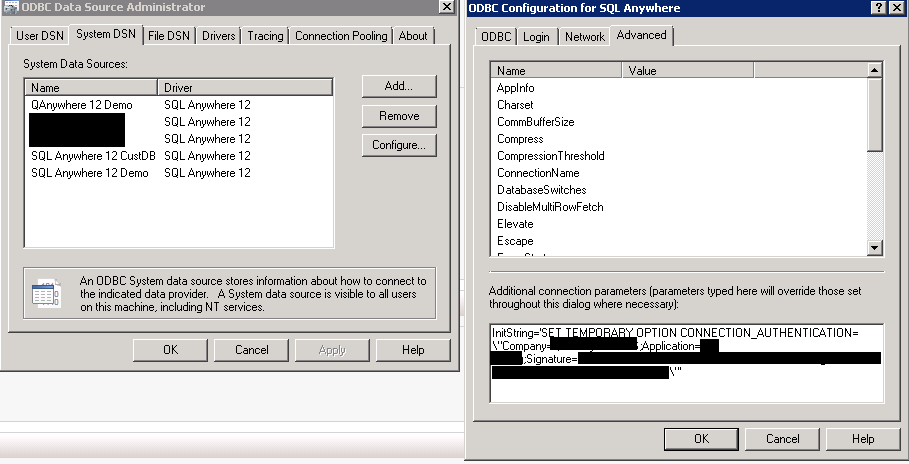The image size is (909, 464).
Task: Click the parameter list scroll down arrow
Action: pos(875,248)
